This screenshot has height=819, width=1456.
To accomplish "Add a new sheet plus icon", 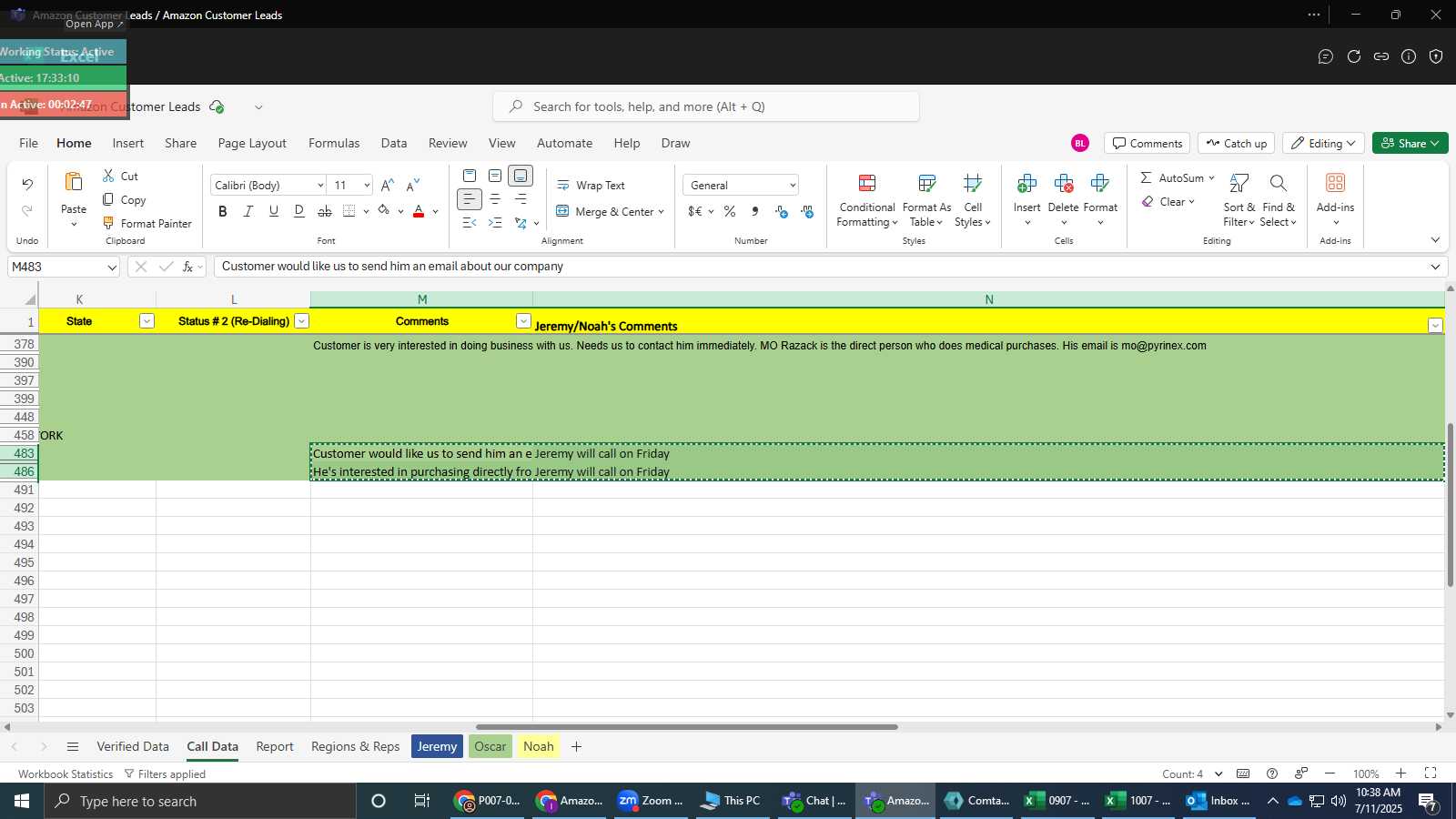I will coord(576,746).
